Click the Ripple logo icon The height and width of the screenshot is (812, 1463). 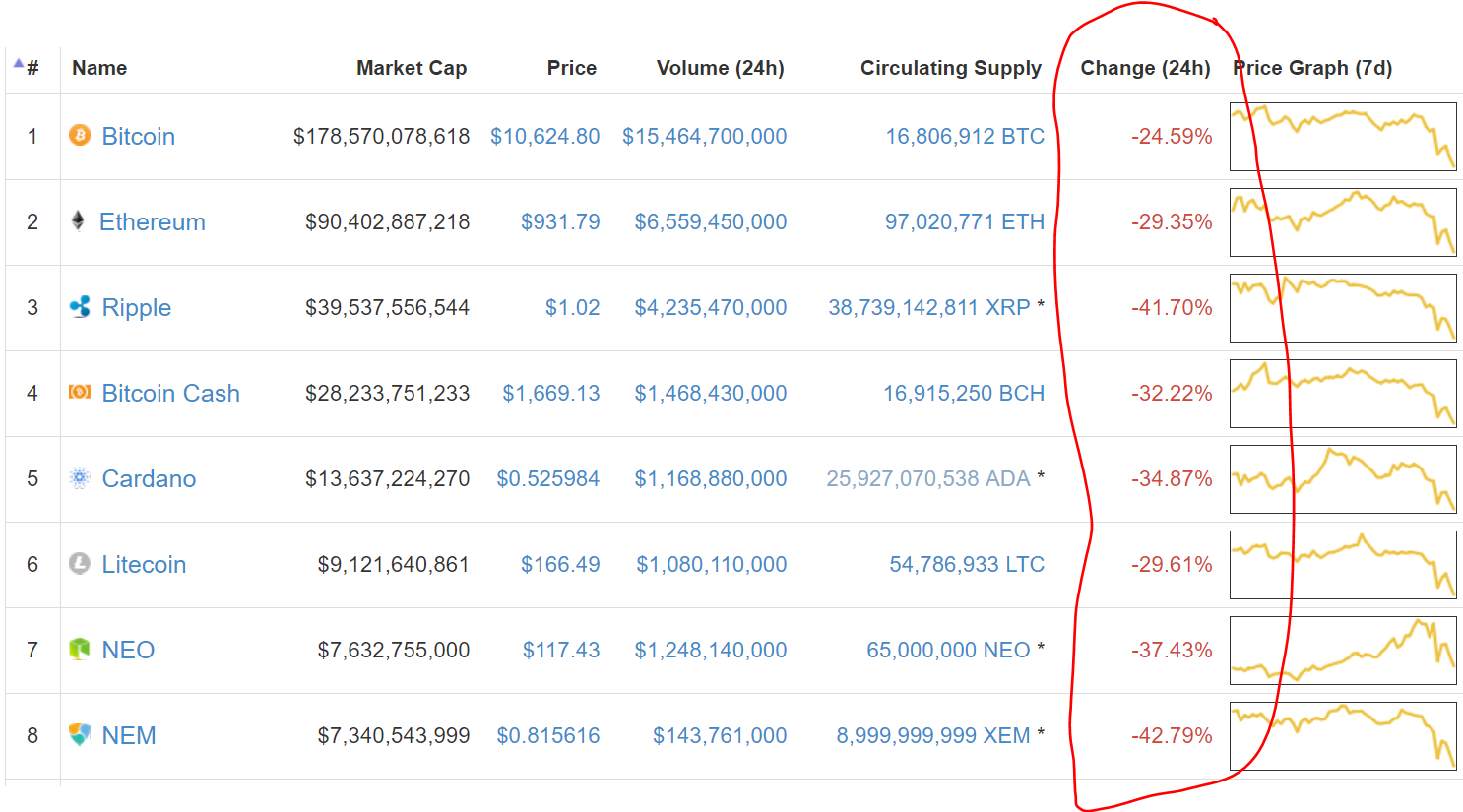click(80, 306)
